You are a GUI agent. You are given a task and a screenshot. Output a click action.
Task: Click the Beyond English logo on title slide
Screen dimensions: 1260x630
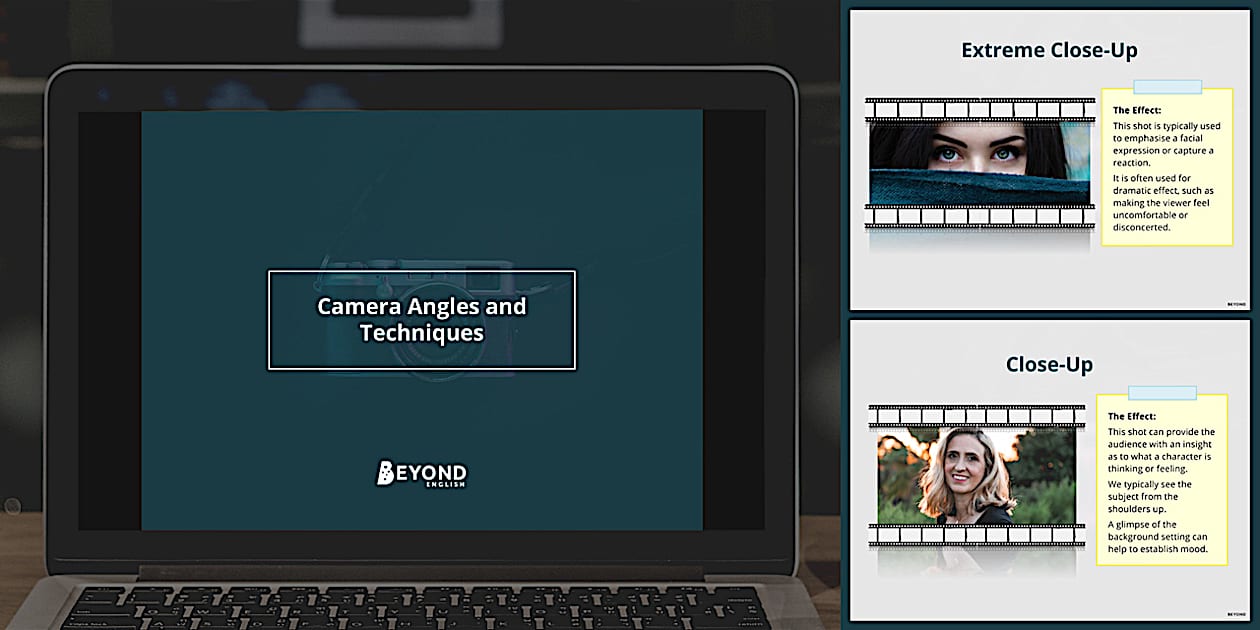[421, 474]
